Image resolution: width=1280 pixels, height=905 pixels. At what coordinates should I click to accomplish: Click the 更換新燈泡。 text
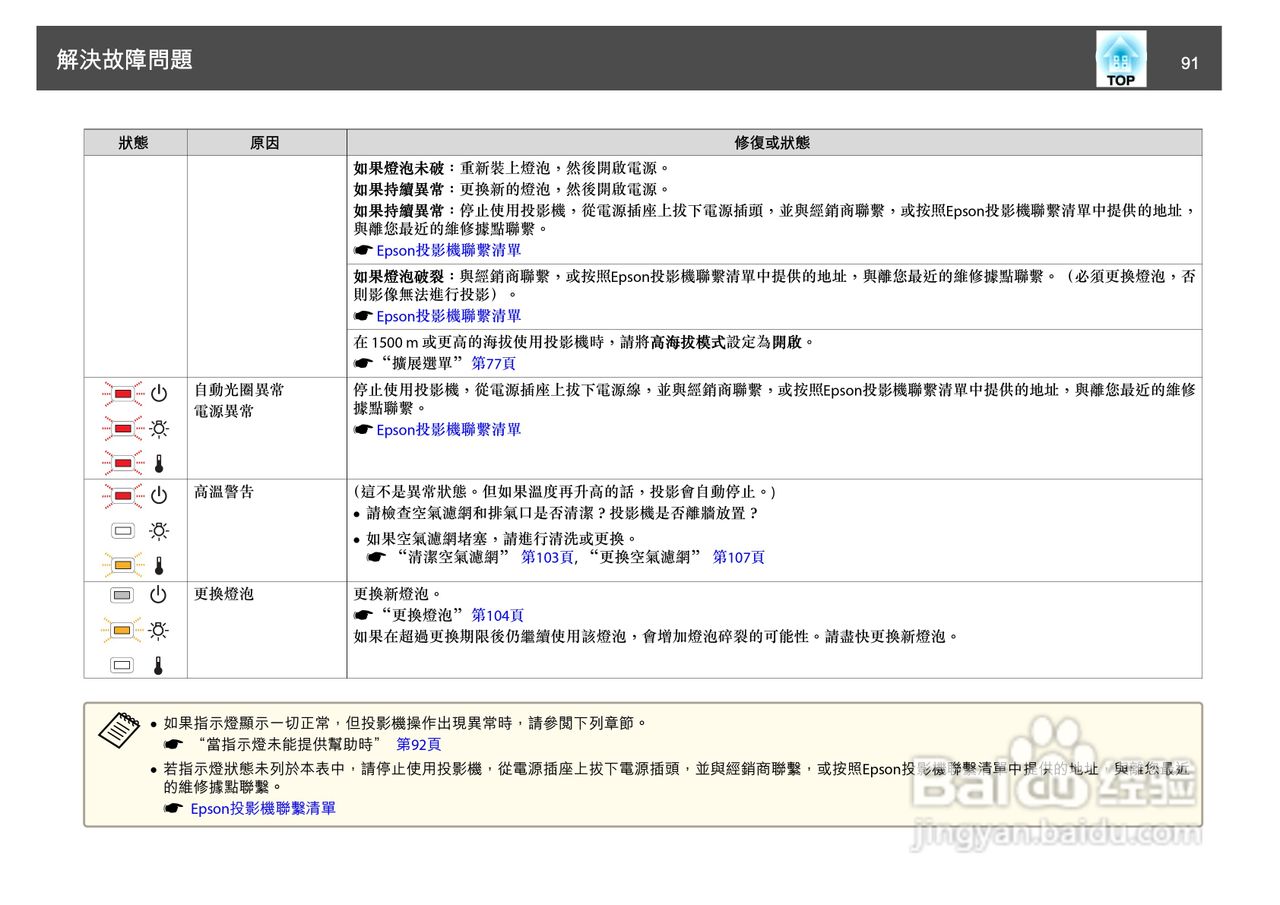click(x=398, y=594)
